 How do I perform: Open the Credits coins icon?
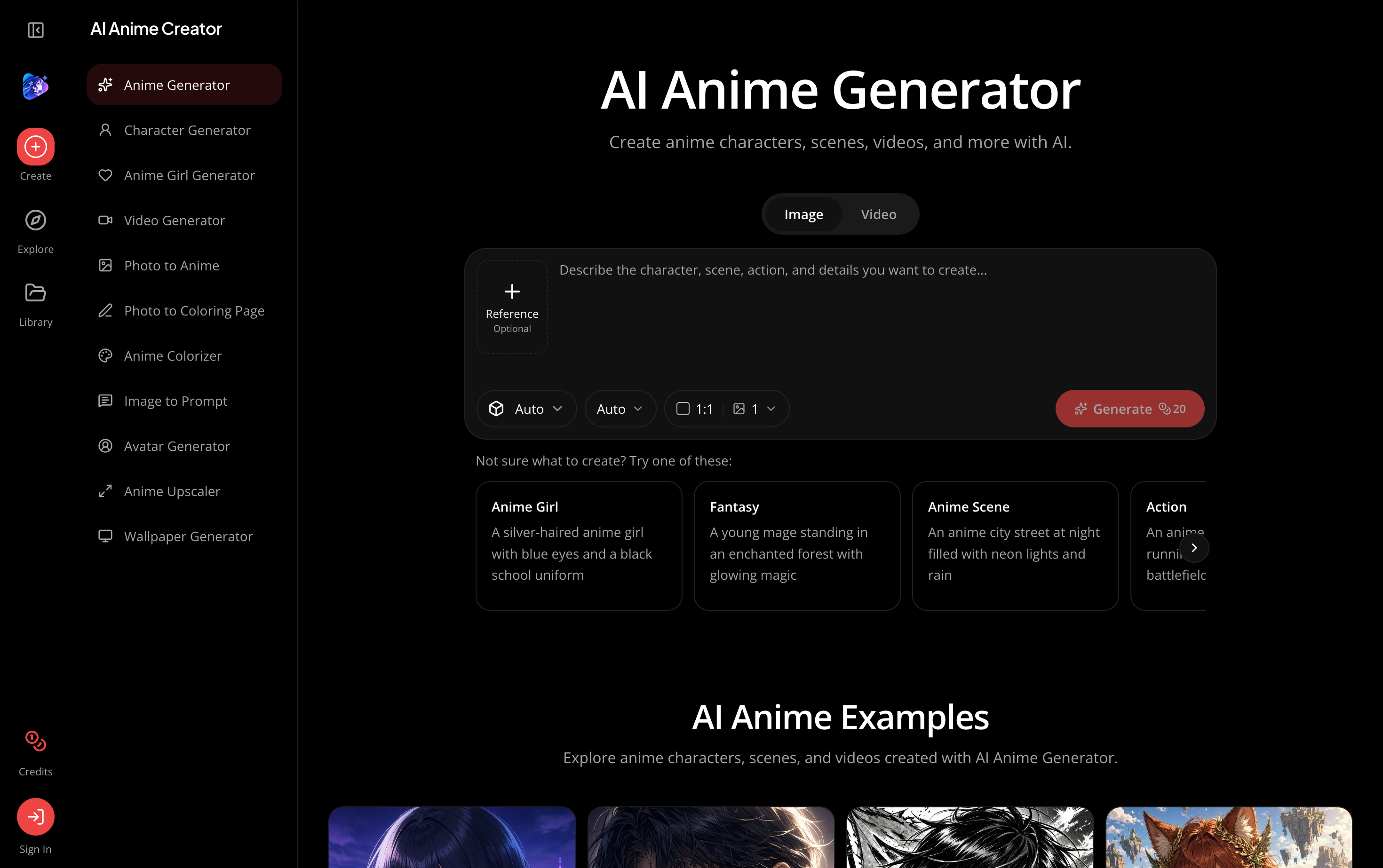[x=36, y=741]
